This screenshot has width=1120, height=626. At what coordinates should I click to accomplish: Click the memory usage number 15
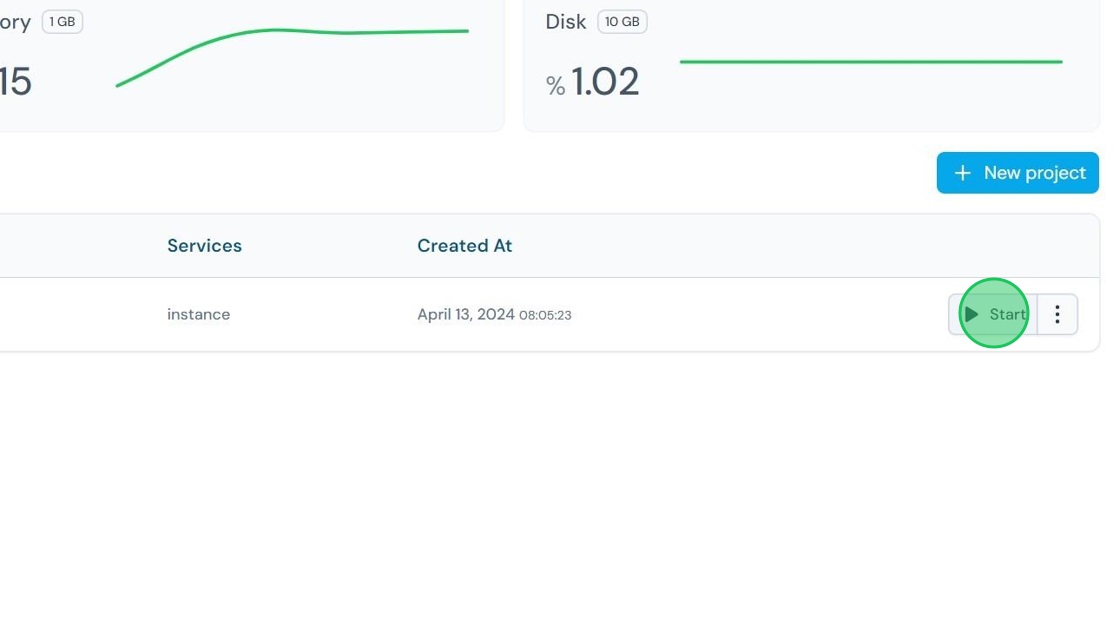tap(15, 82)
